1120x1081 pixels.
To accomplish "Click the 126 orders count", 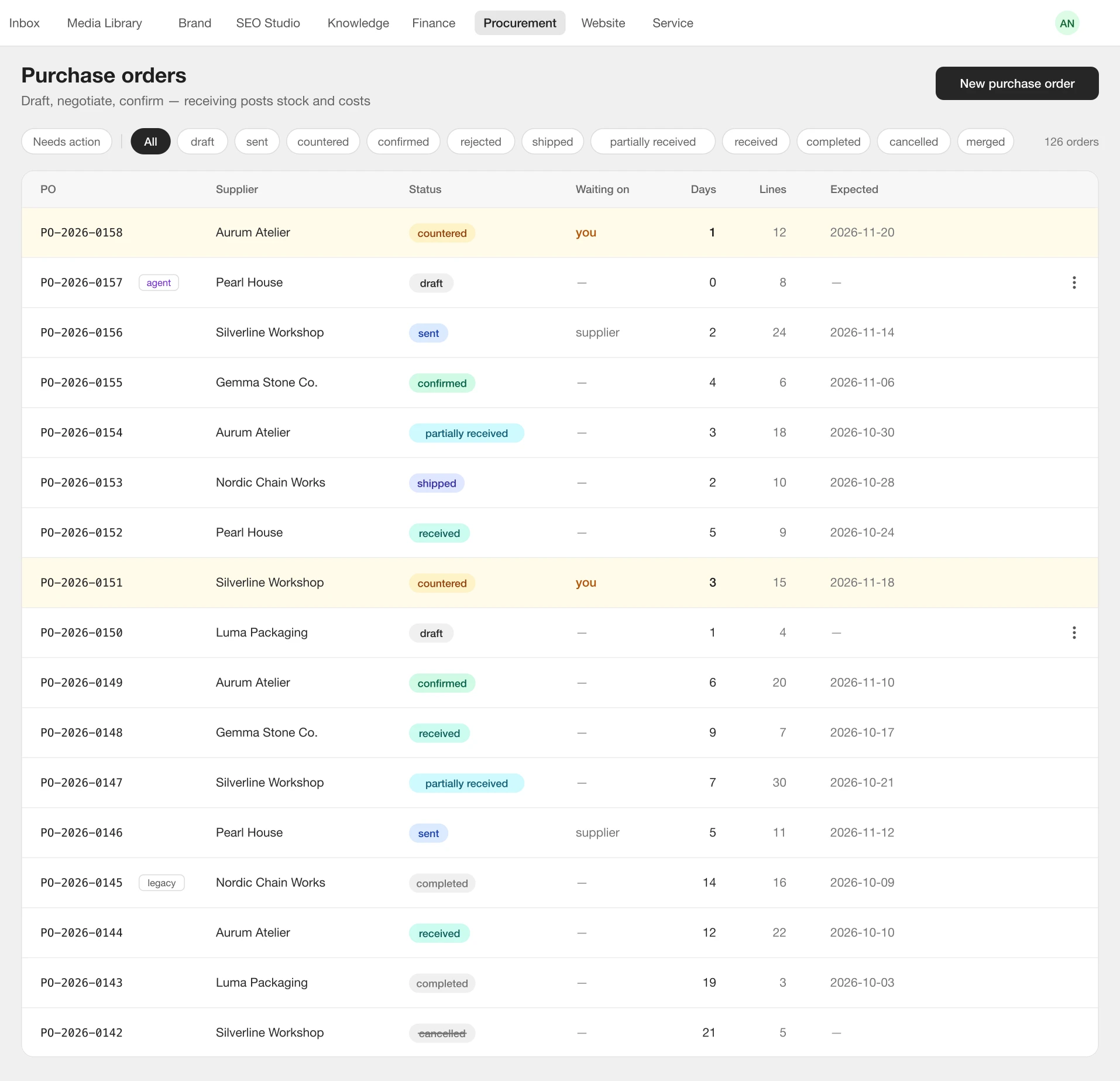I will 1071,142.
